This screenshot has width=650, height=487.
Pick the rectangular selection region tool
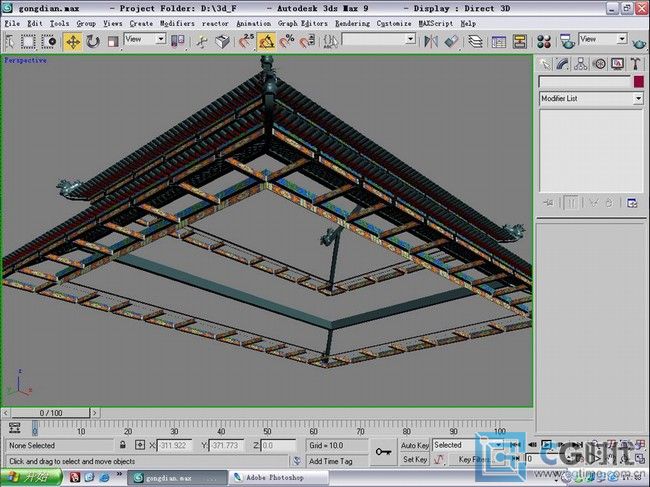pyautogui.click(x=28, y=41)
